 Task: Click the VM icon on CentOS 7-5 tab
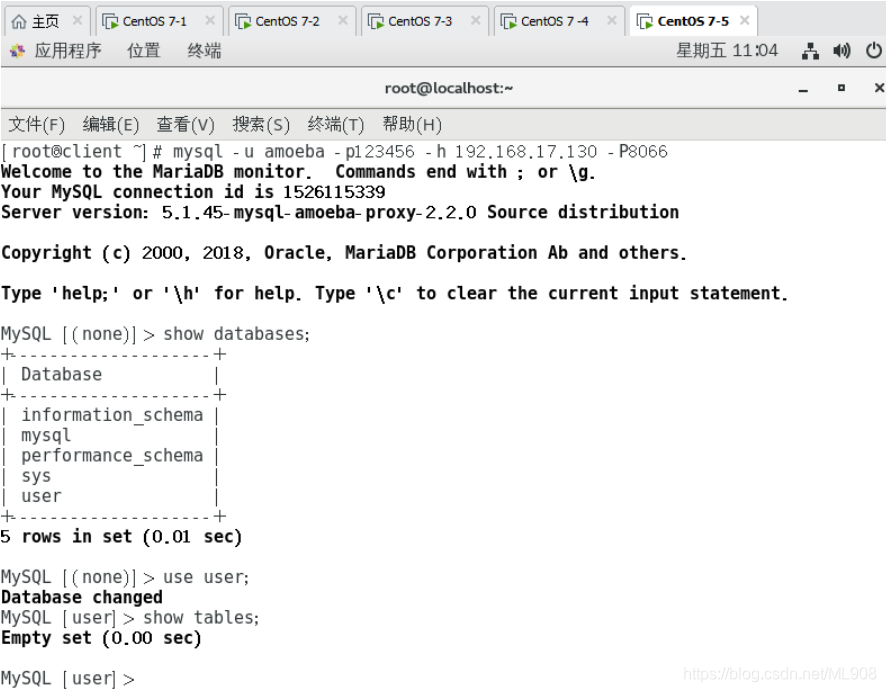point(645,21)
